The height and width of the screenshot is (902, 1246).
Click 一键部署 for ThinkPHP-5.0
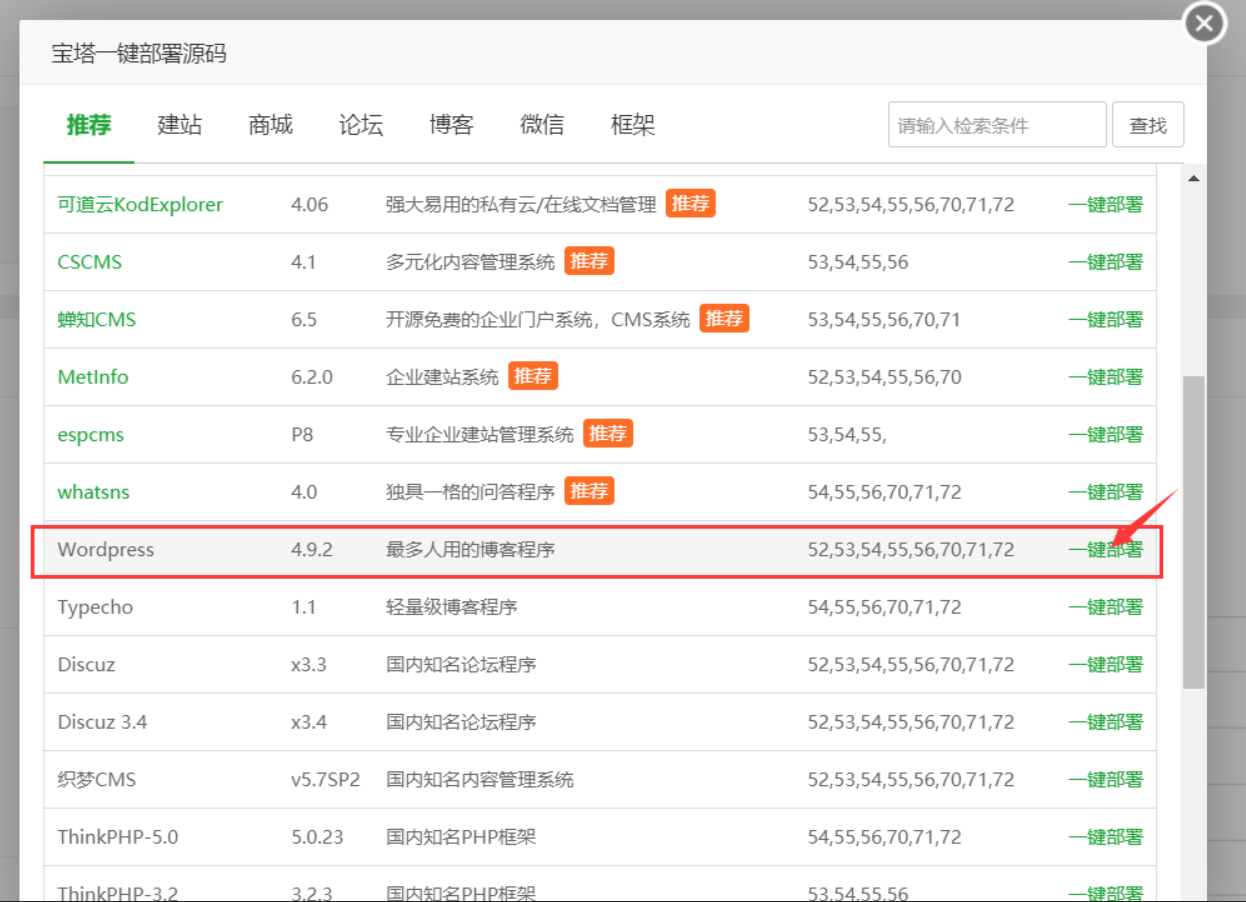coord(1105,837)
